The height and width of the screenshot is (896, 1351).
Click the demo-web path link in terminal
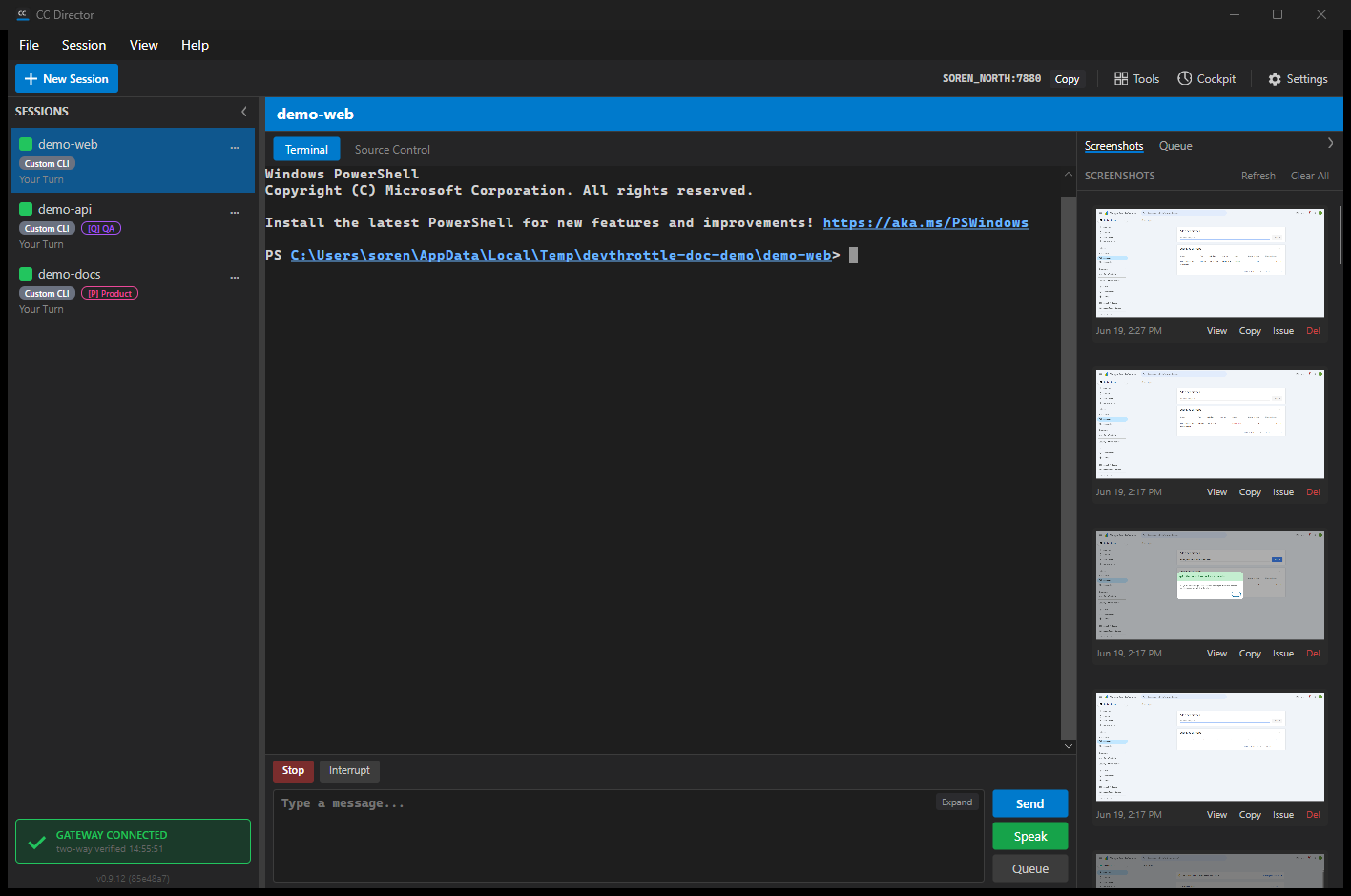(x=561, y=255)
